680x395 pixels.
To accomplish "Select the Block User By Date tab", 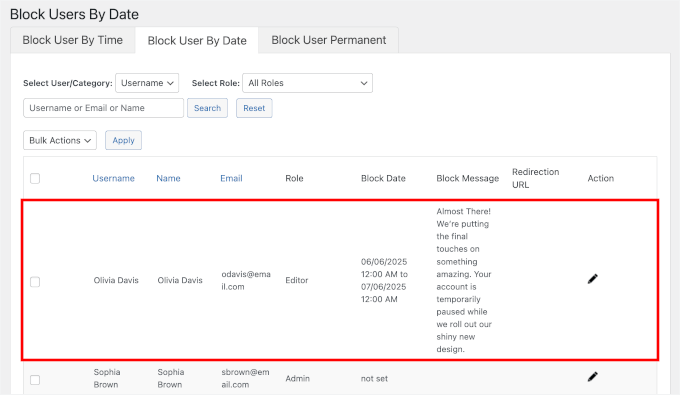I will click(x=197, y=40).
